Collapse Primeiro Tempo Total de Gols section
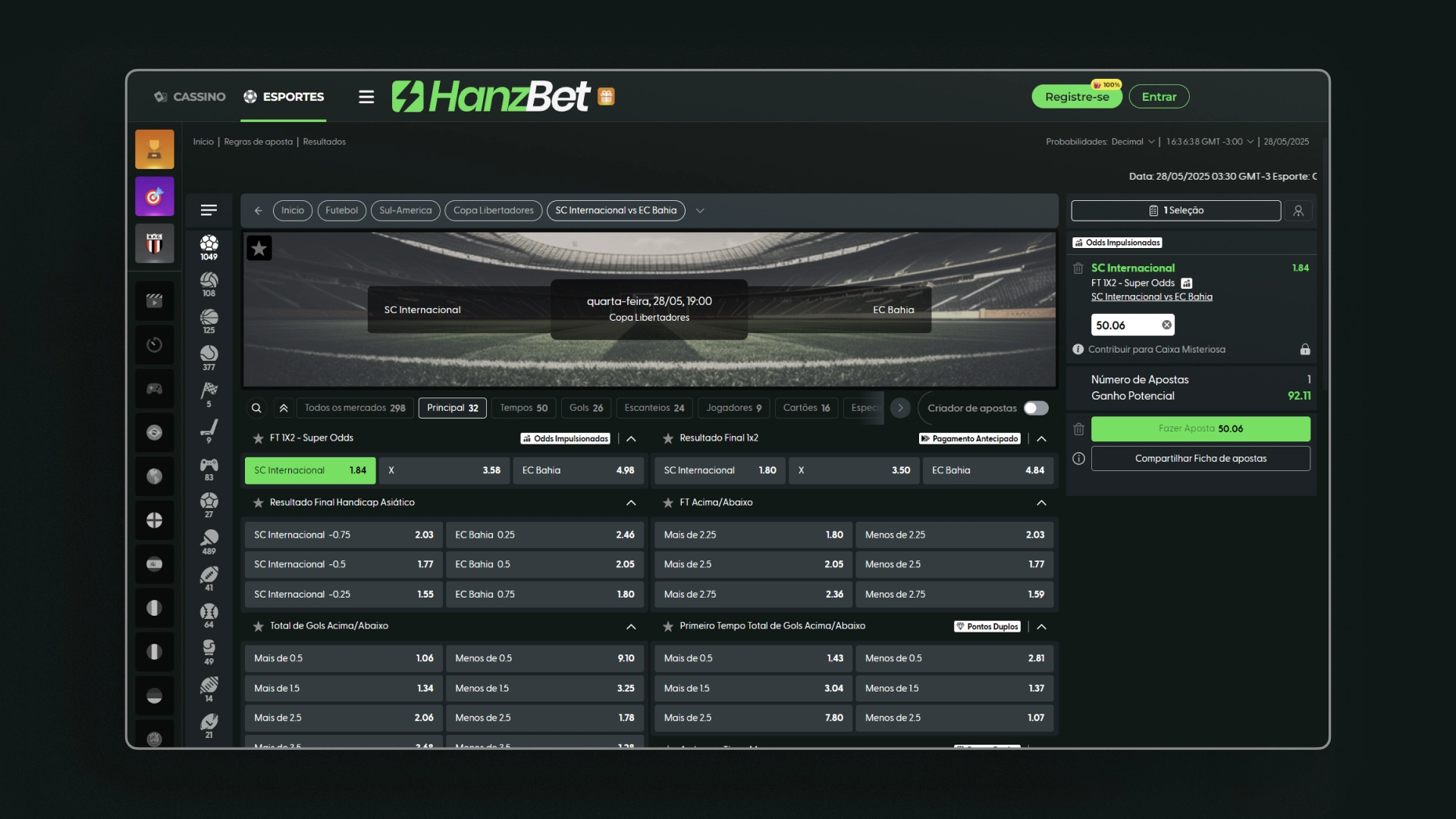 1041,626
